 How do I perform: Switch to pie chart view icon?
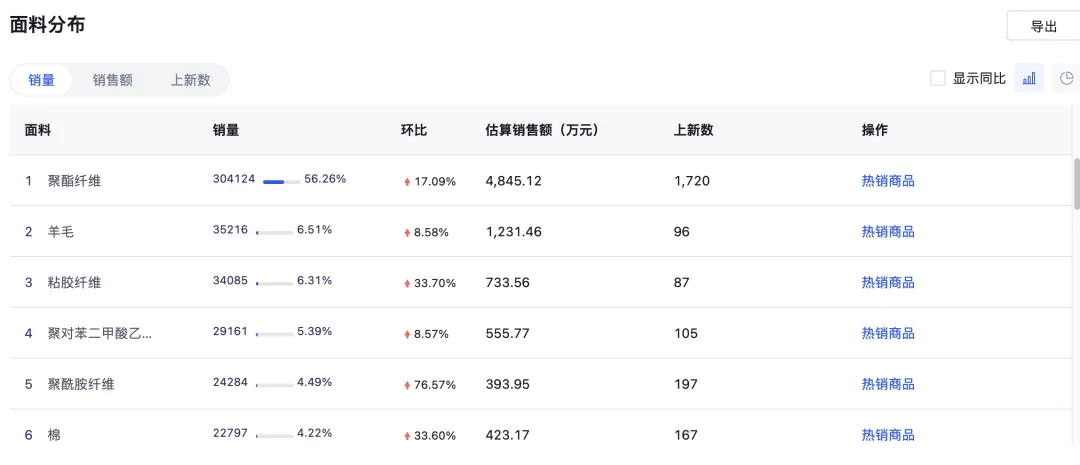1067,79
